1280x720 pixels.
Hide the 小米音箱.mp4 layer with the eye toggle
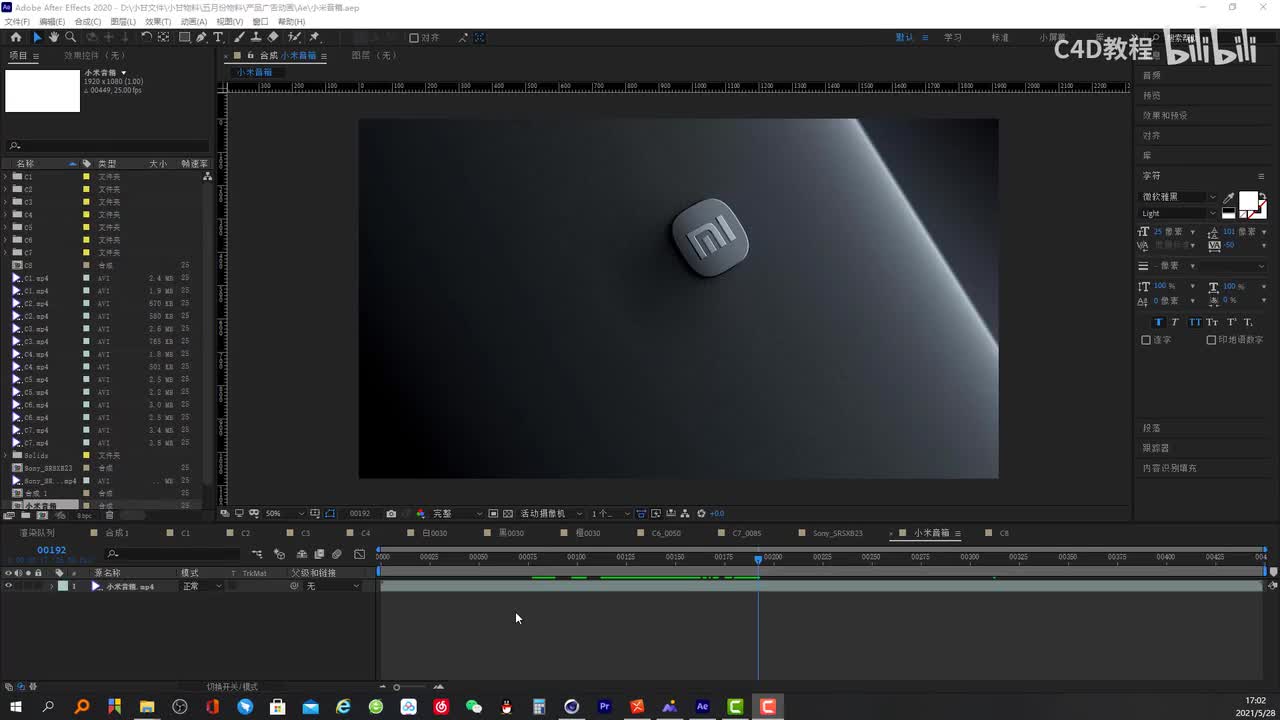coord(8,586)
